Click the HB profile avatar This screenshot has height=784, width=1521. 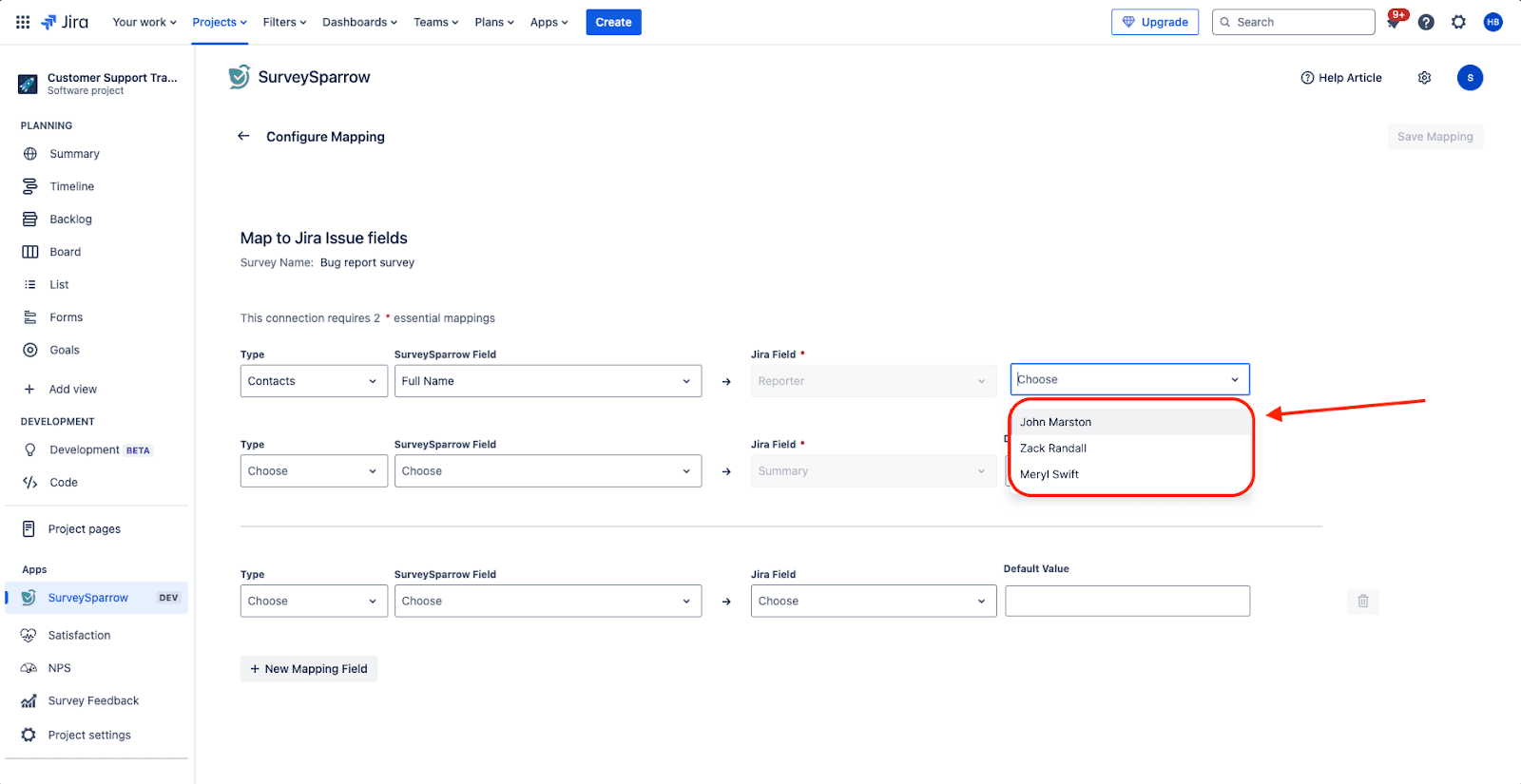tap(1492, 22)
